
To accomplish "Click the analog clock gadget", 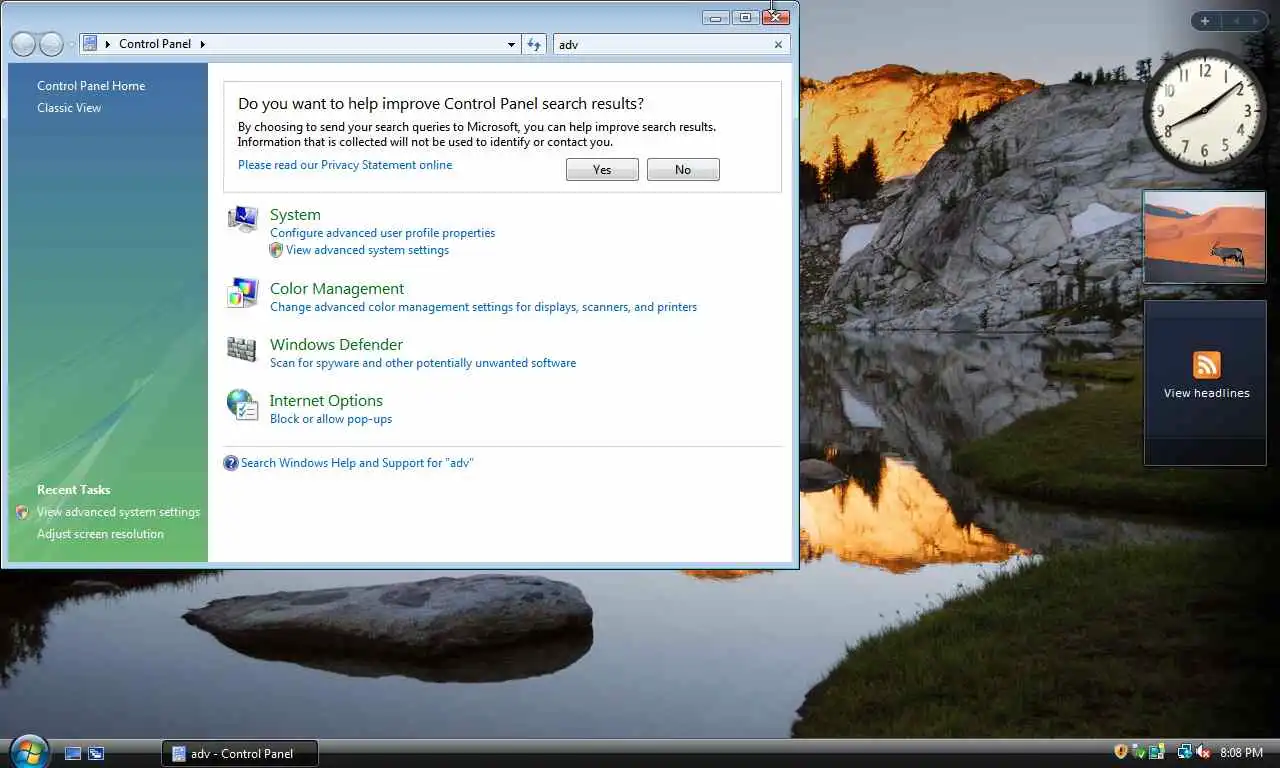I will 1204,111.
